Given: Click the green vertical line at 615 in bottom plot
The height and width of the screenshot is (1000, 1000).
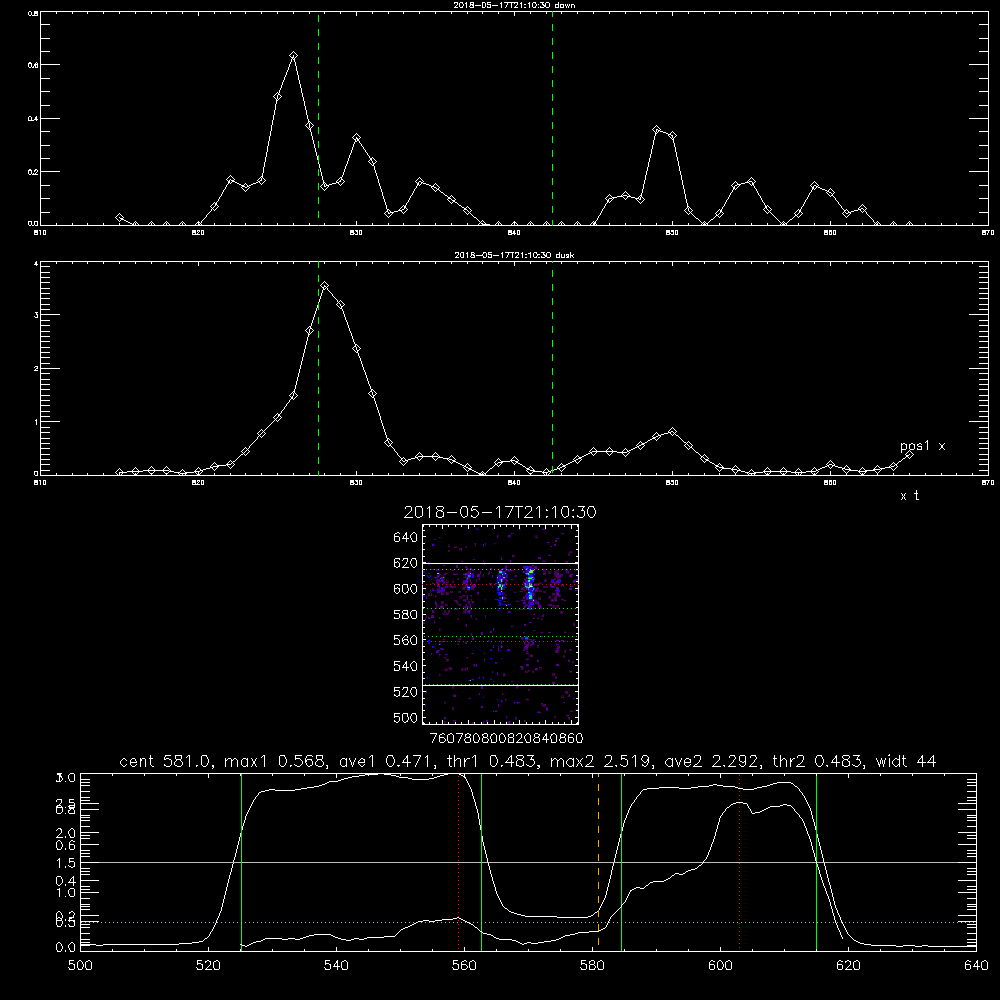Looking at the screenshot, I should click(816, 861).
